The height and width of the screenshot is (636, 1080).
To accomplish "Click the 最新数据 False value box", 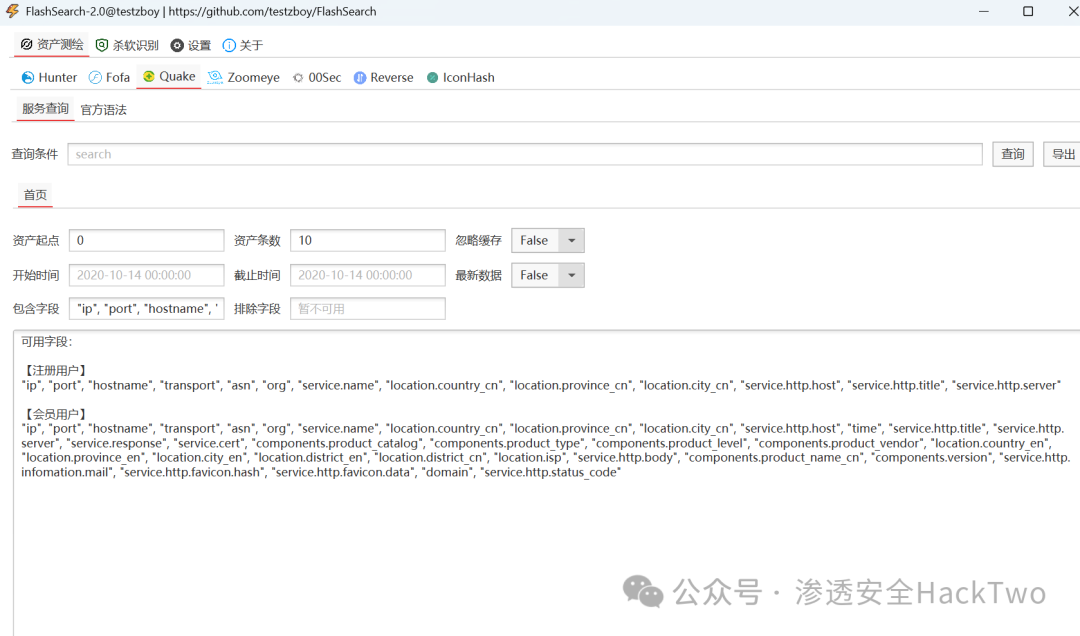I will tap(534, 275).
